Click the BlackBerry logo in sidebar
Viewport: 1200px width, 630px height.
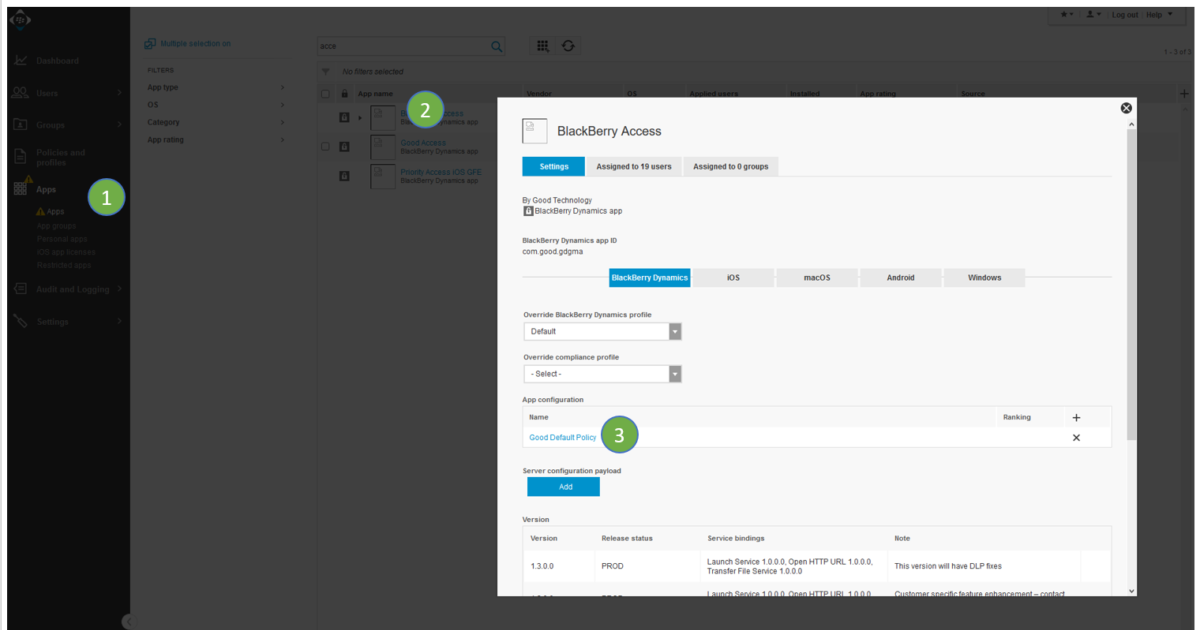[x=20, y=20]
